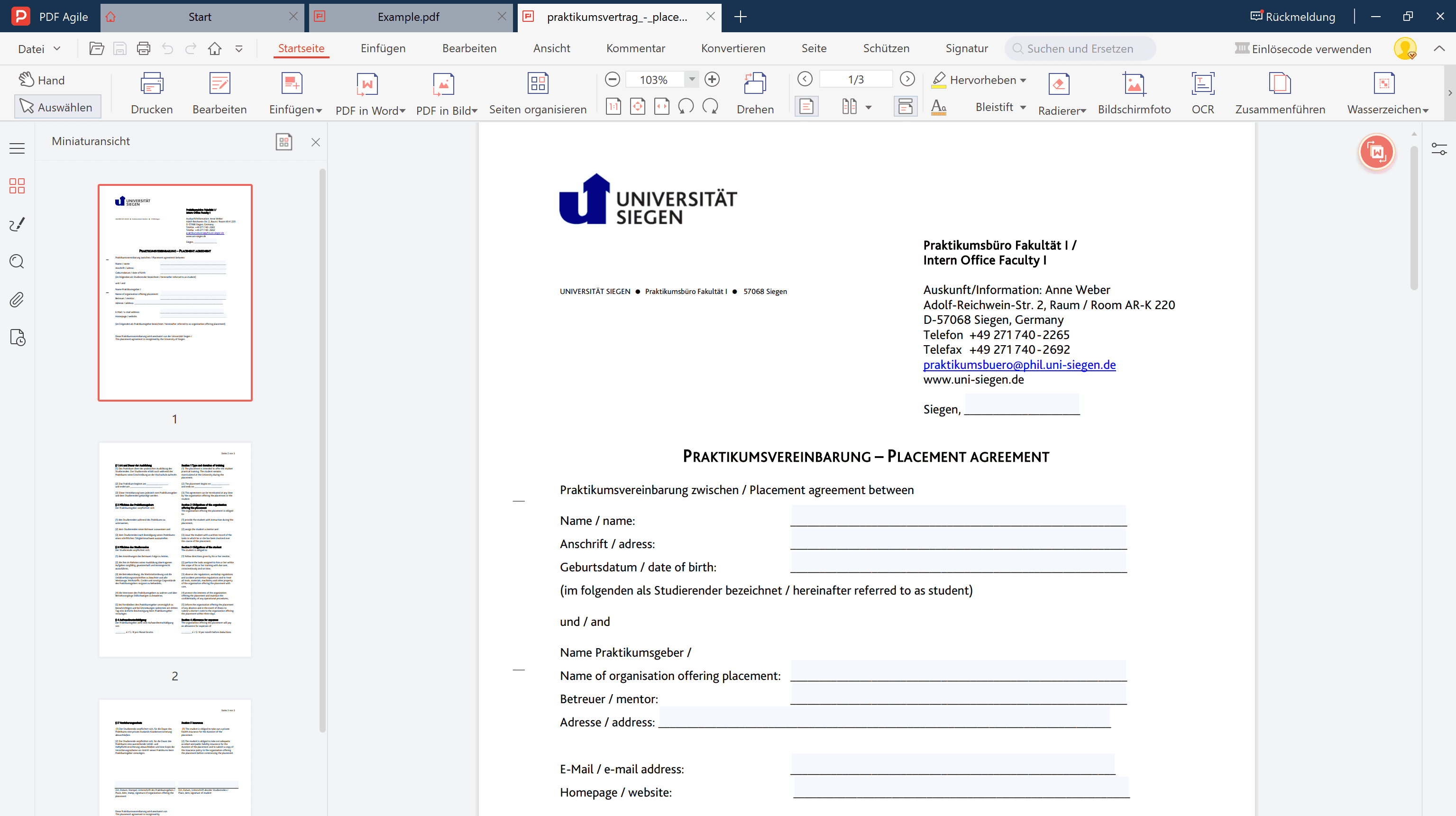Open Seiten organisieren tool
This screenshot has height=816, width=1456.
tap(538, 93)
